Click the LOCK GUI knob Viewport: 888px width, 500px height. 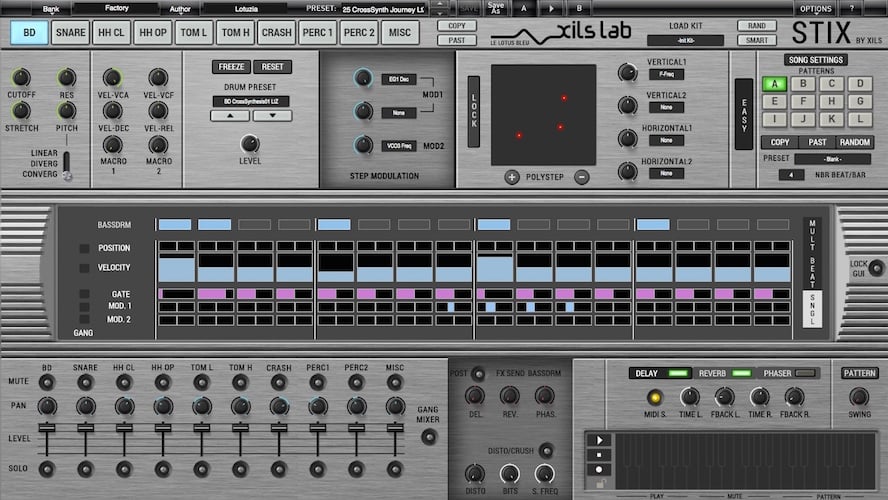pyautogui.click(x=876, y=268)
